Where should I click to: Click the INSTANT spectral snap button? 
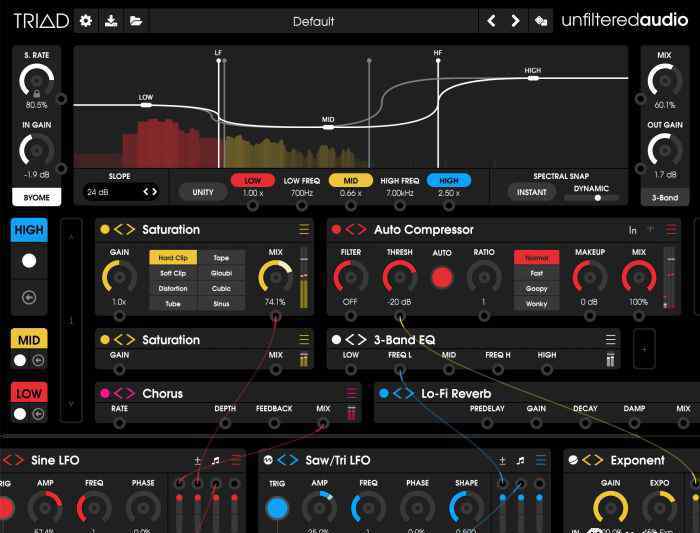pos(532,192)
